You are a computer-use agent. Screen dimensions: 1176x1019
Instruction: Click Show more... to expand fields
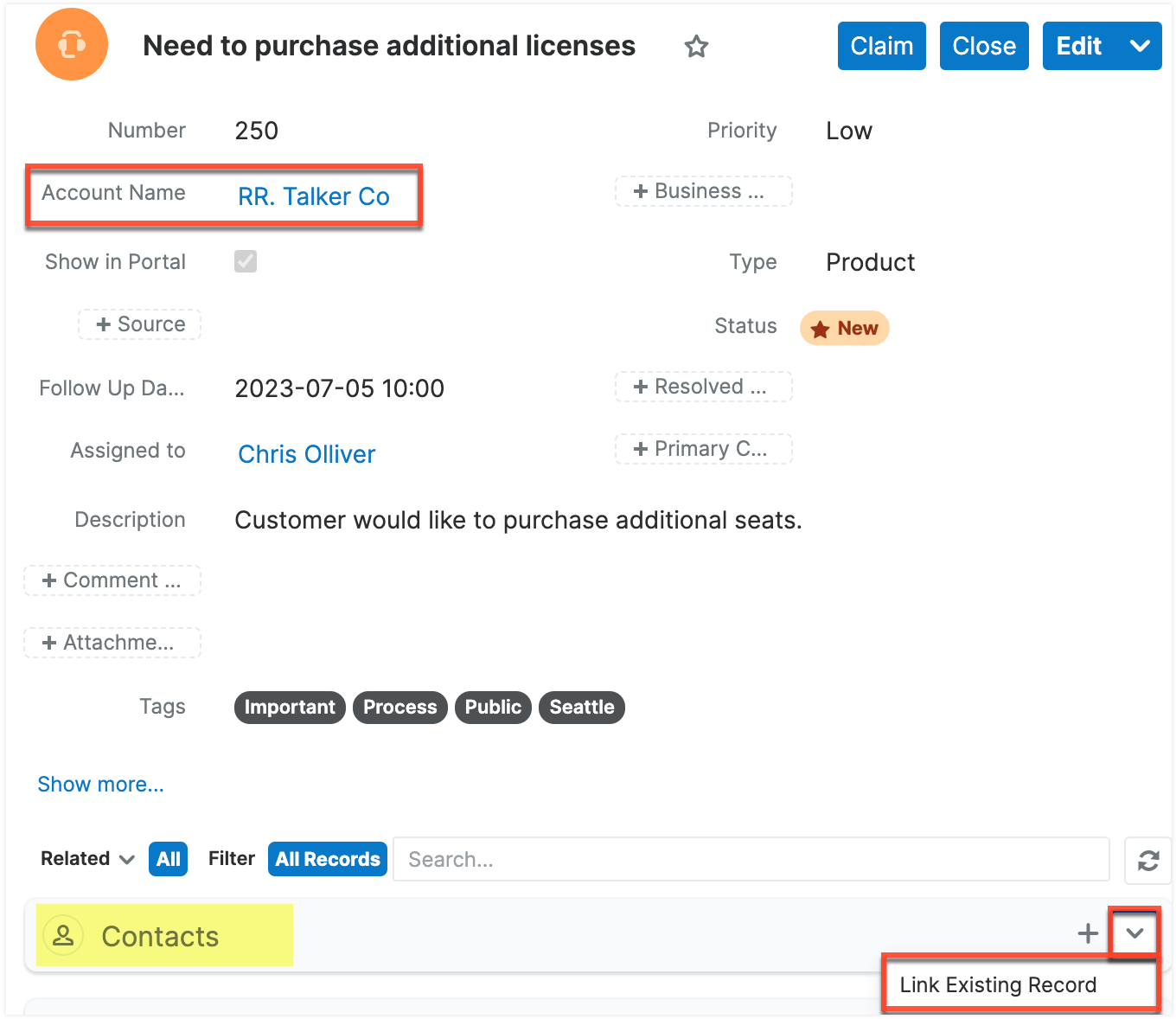click(100, 785)
